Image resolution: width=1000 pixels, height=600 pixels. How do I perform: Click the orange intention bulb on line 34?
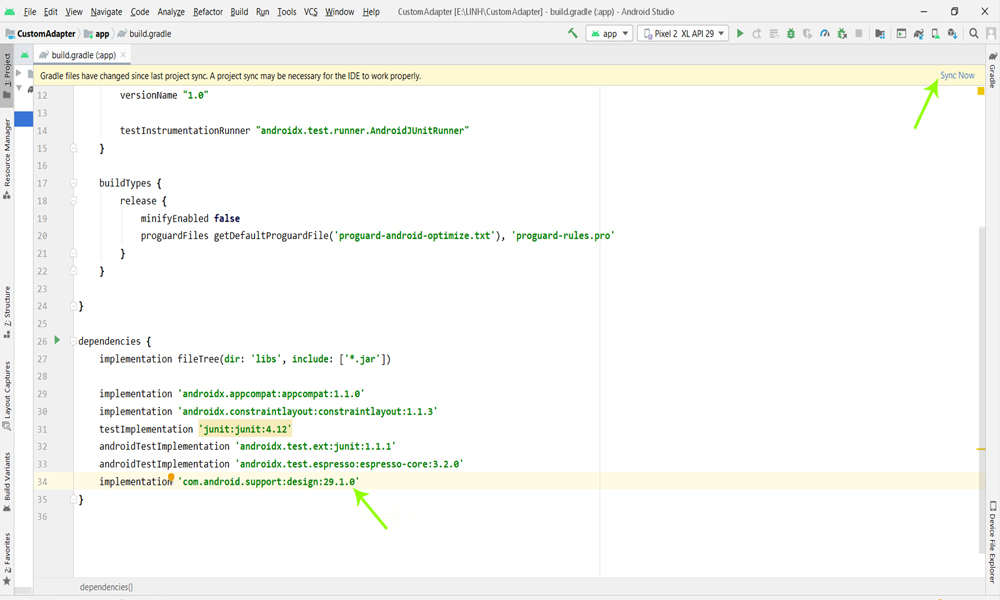click(x=171, y=477)
